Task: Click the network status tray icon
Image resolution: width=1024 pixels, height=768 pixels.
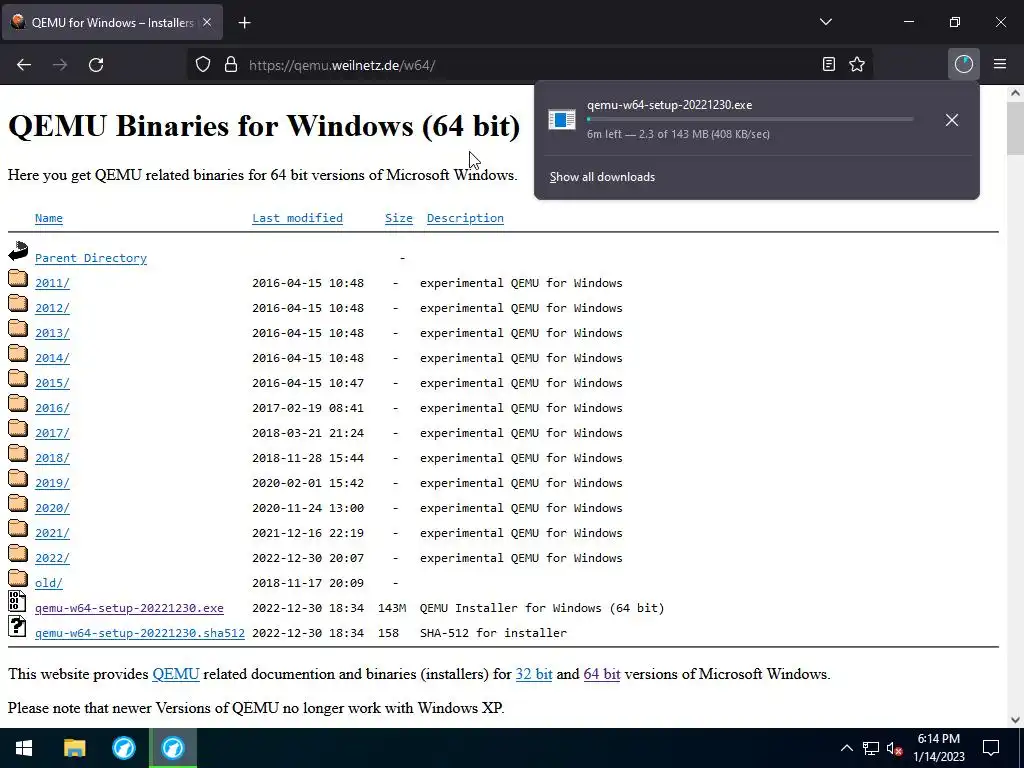Action: (871, 748)
